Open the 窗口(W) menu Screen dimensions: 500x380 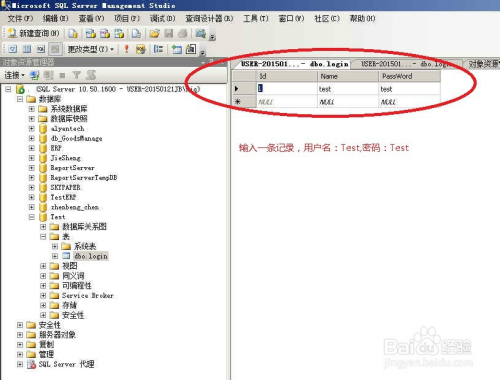pos(291,18)
